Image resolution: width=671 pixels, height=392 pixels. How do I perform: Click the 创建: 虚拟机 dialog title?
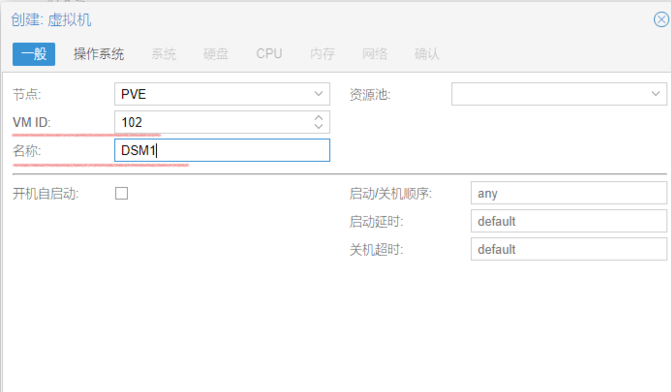(x=51, y=20)
